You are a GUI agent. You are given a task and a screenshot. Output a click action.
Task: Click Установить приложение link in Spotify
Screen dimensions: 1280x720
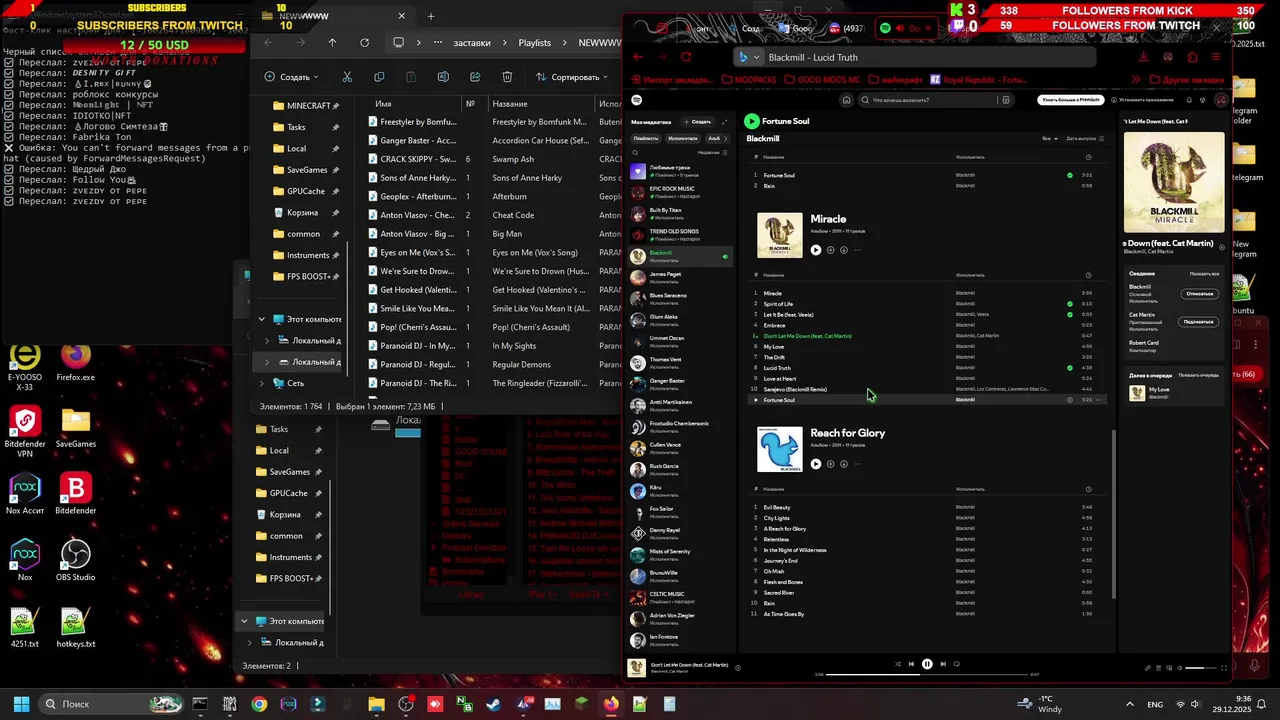click(1144, 100)
